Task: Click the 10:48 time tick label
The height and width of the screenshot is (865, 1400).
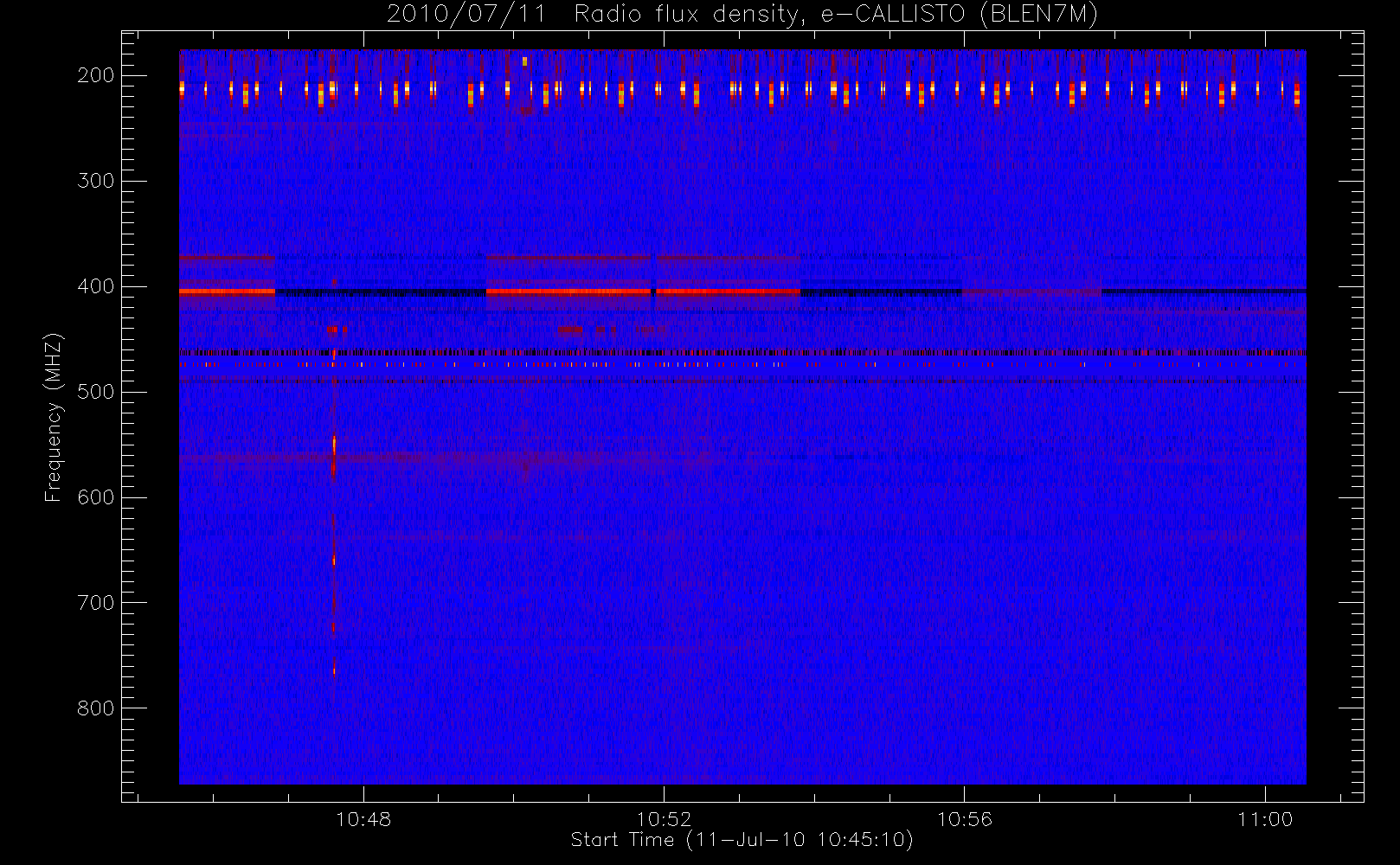Action: click(363, 819)
